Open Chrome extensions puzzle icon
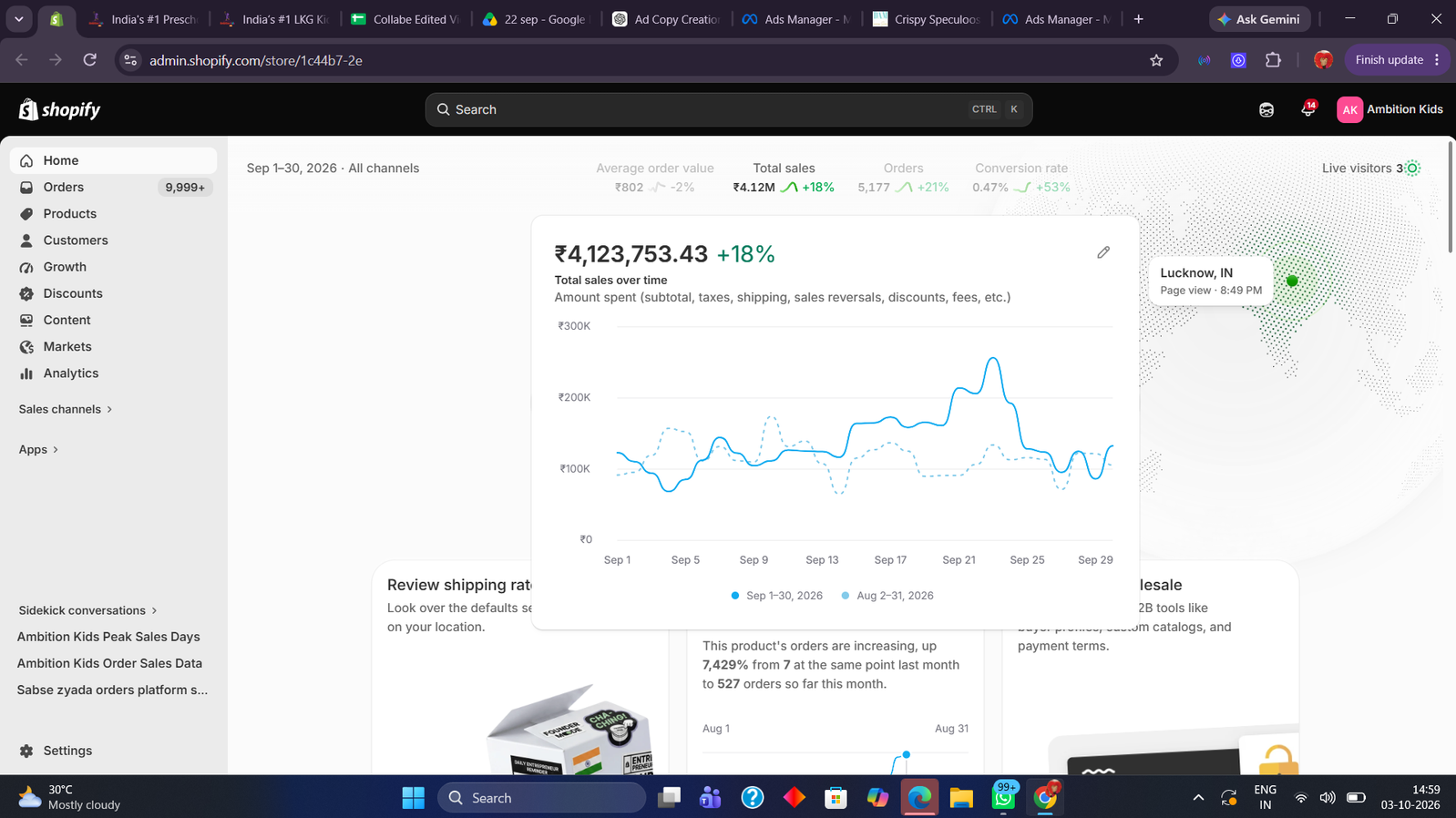The width and height of the screenshot is (1456, 818). (1273, 60)
